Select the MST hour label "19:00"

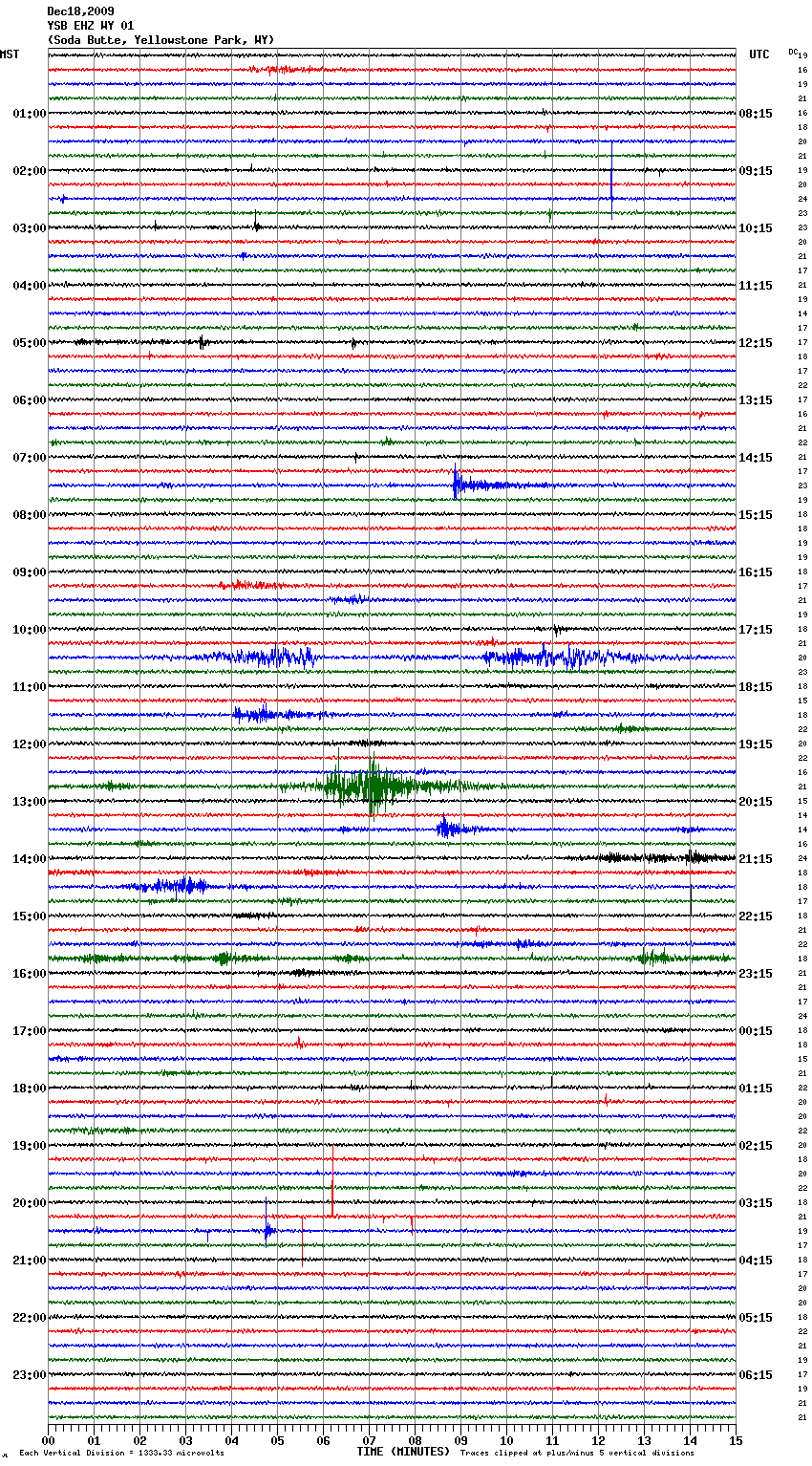(x=30, y=1146)
